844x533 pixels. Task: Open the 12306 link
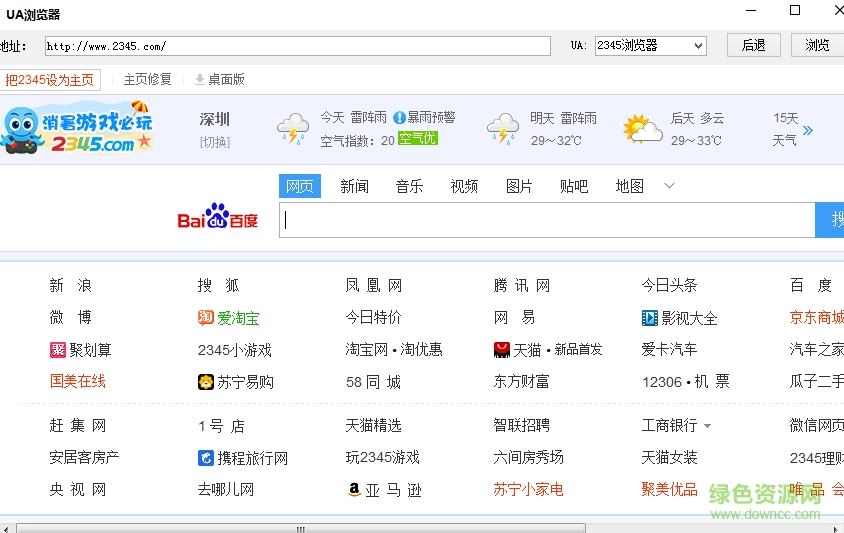pos(662,382)
